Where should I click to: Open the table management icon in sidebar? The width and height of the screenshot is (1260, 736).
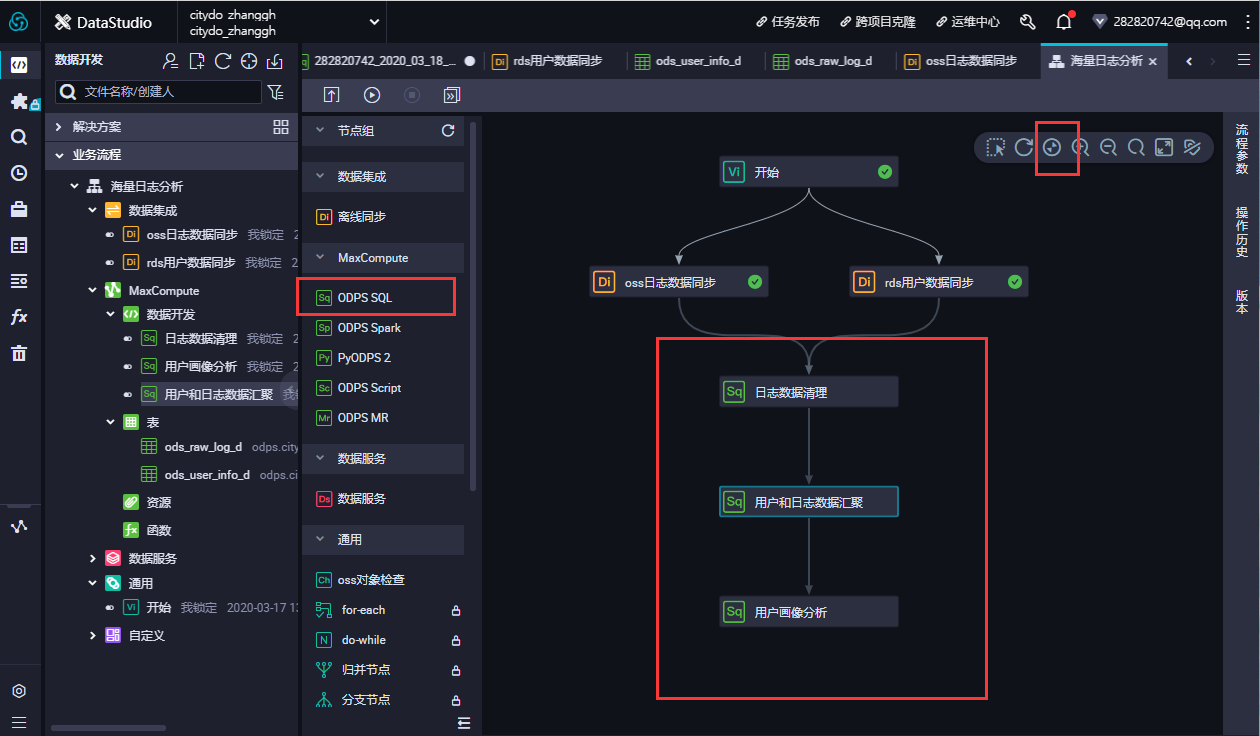point(19,245)
